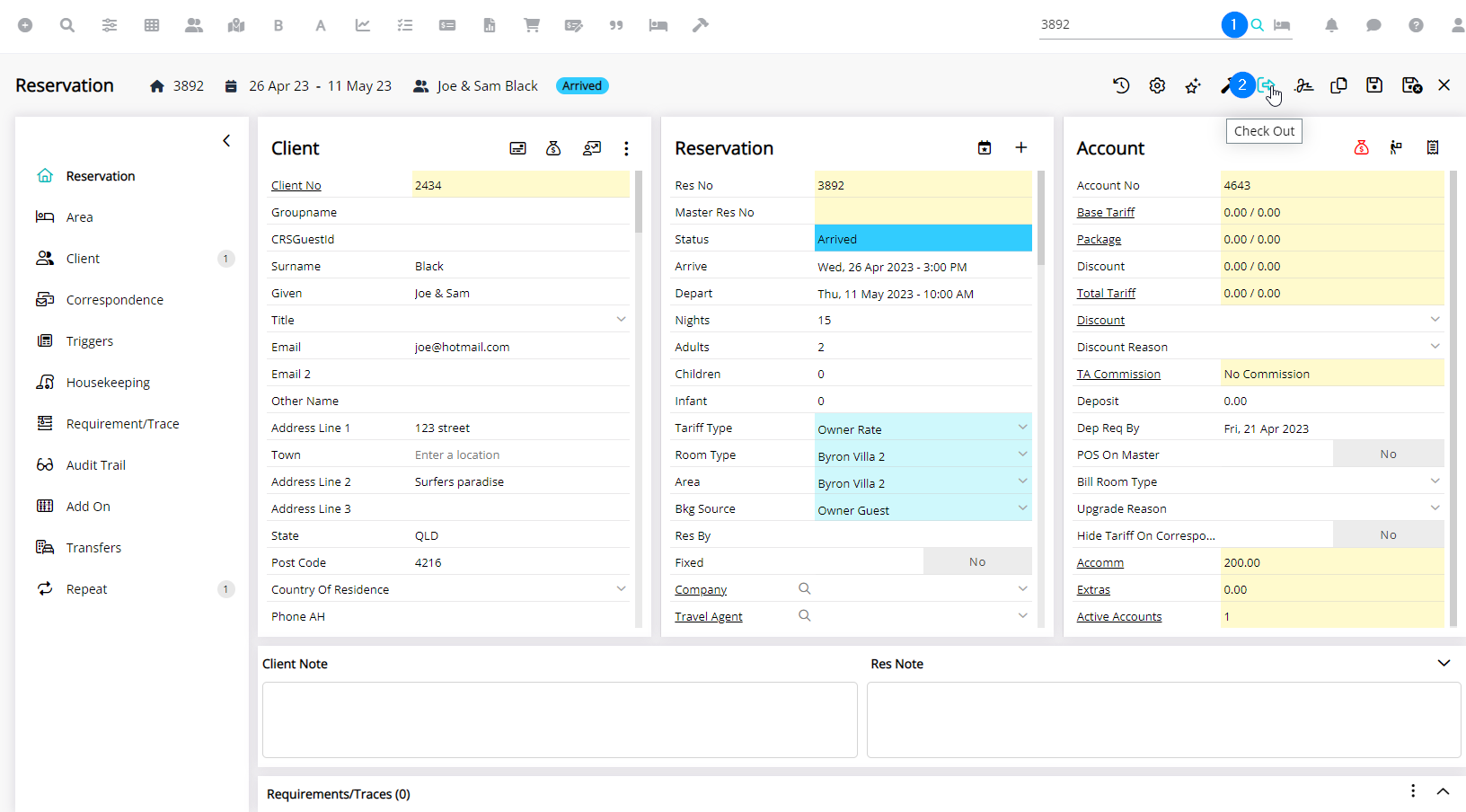
Task: Open Housekeeping in the sidebar
Action: point(108,383)
